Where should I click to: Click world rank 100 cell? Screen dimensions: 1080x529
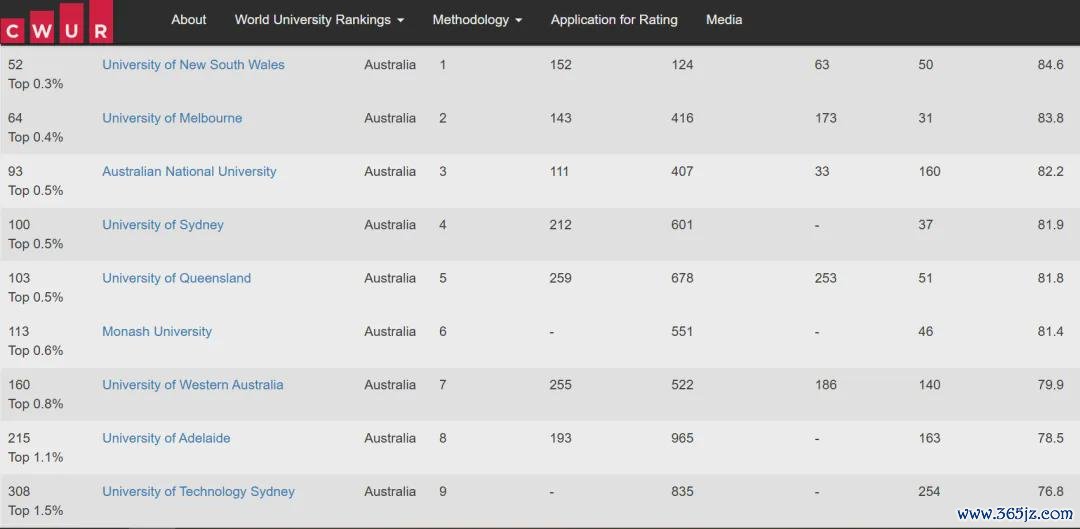[19, 225]
